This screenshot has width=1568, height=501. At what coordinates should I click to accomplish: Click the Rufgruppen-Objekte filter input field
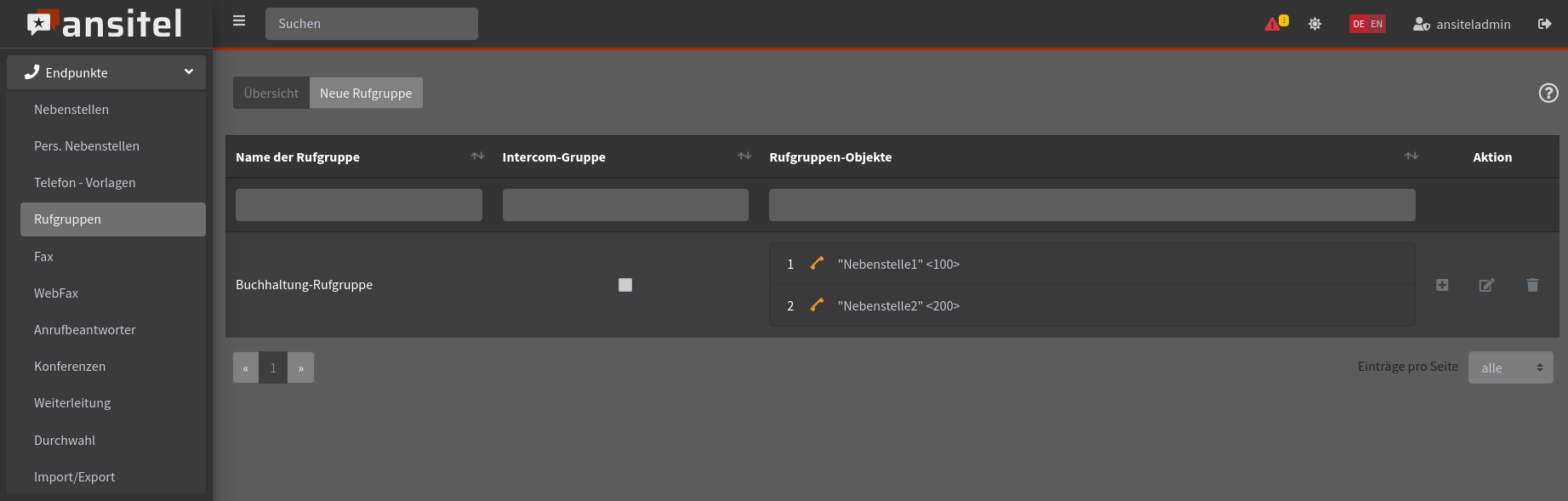click(1092, 205)
